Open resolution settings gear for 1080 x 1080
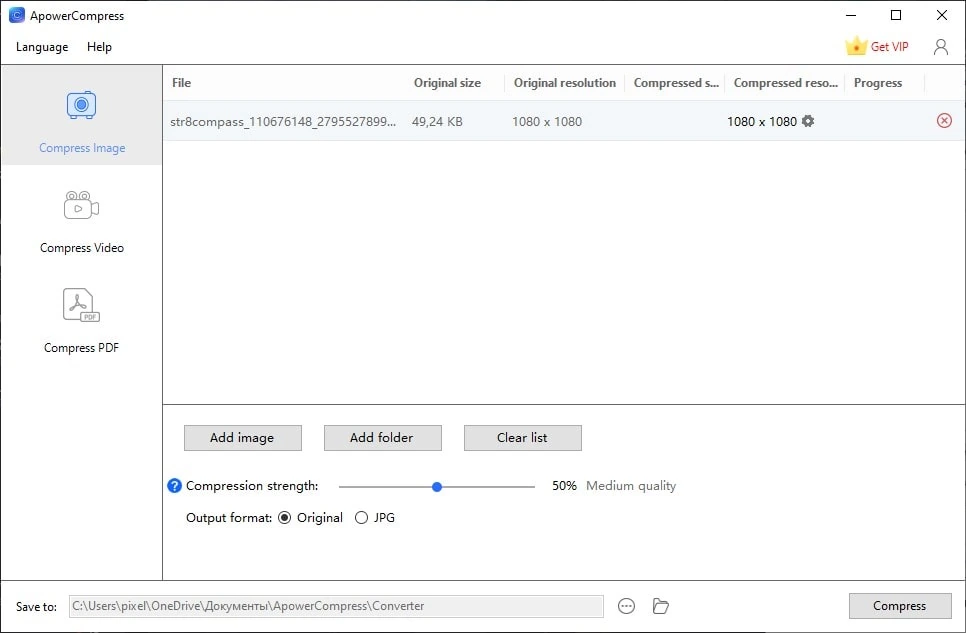Screen dimensions: 966x633 808,121
